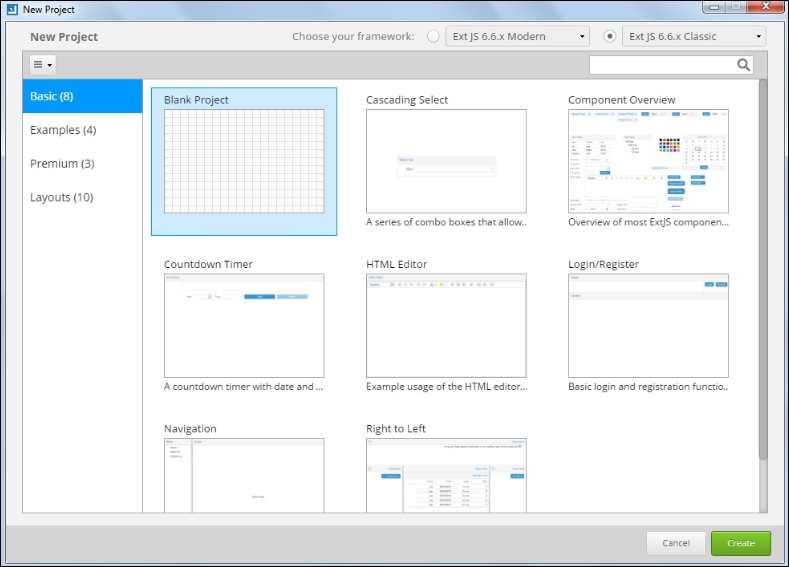Click the vertical scrollbar of template list
Viewport: 789px width, 567px height.
click(763, 269)
